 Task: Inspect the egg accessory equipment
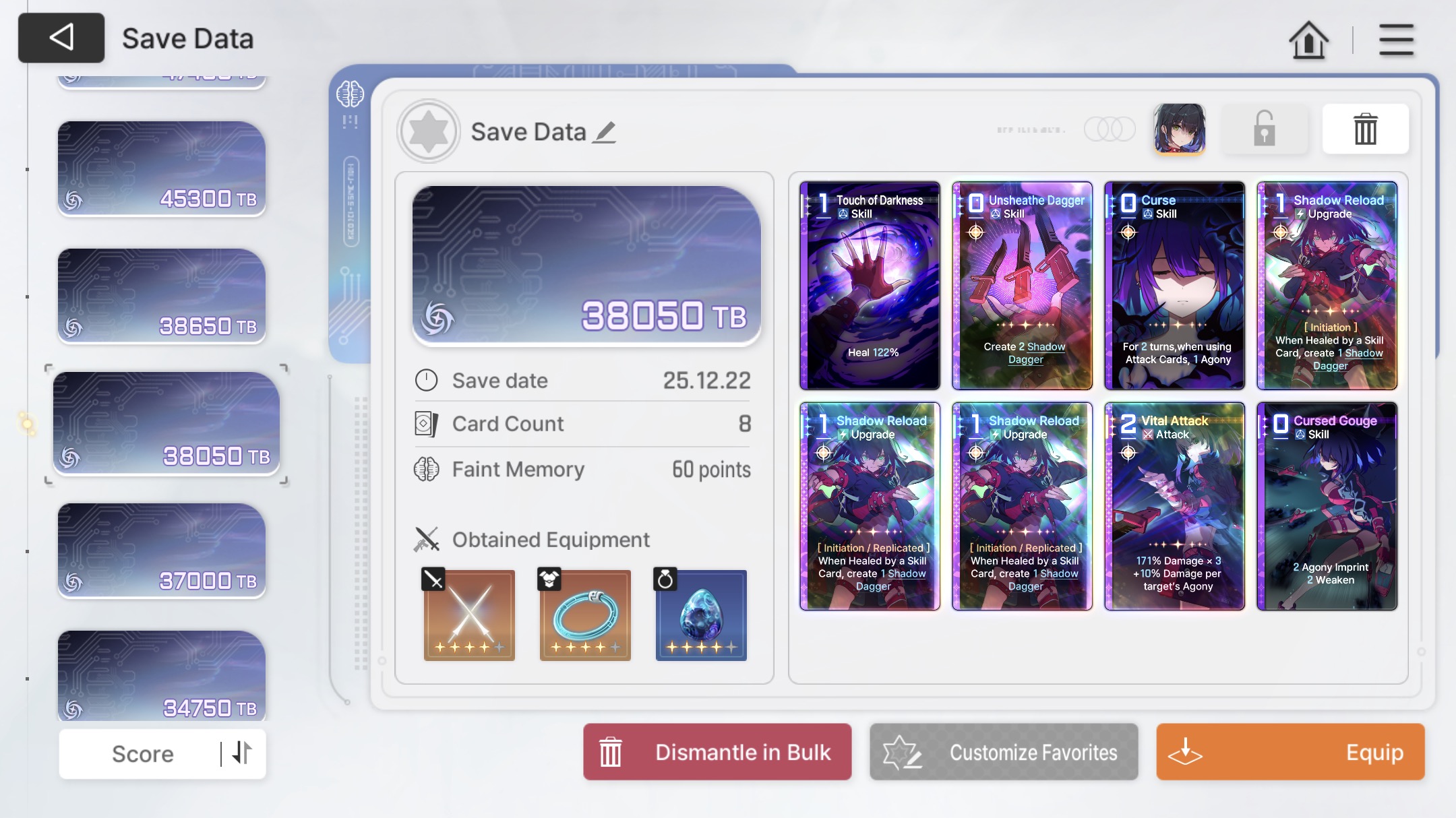click(701, 615)
